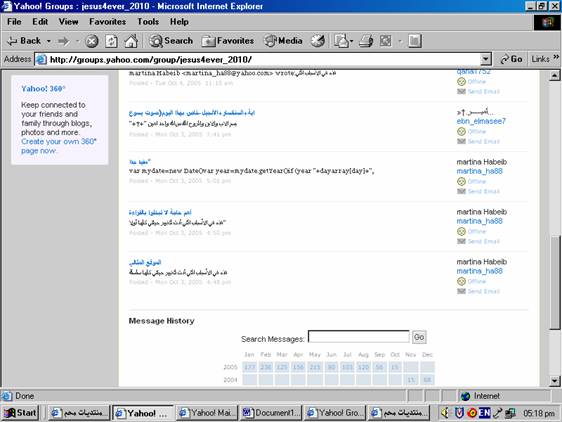Open the Media pane from toolbar
This screenshot has width=562, height=422.
point(283,41)
